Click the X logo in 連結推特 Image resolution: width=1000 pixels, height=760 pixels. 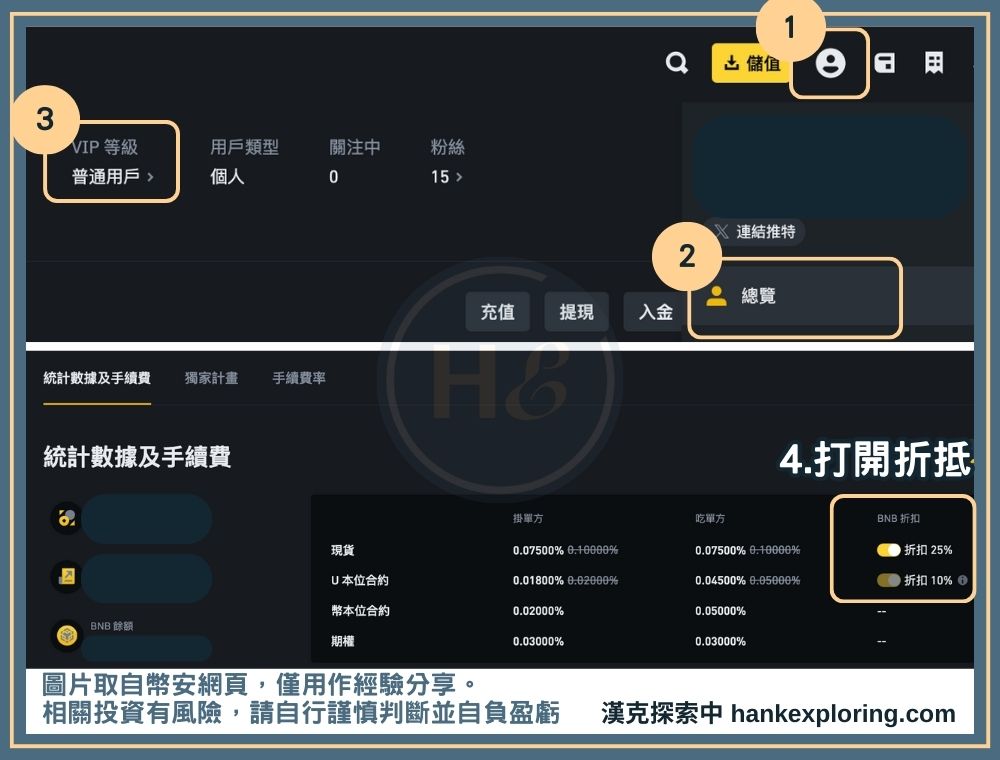[x=721, y=231]
